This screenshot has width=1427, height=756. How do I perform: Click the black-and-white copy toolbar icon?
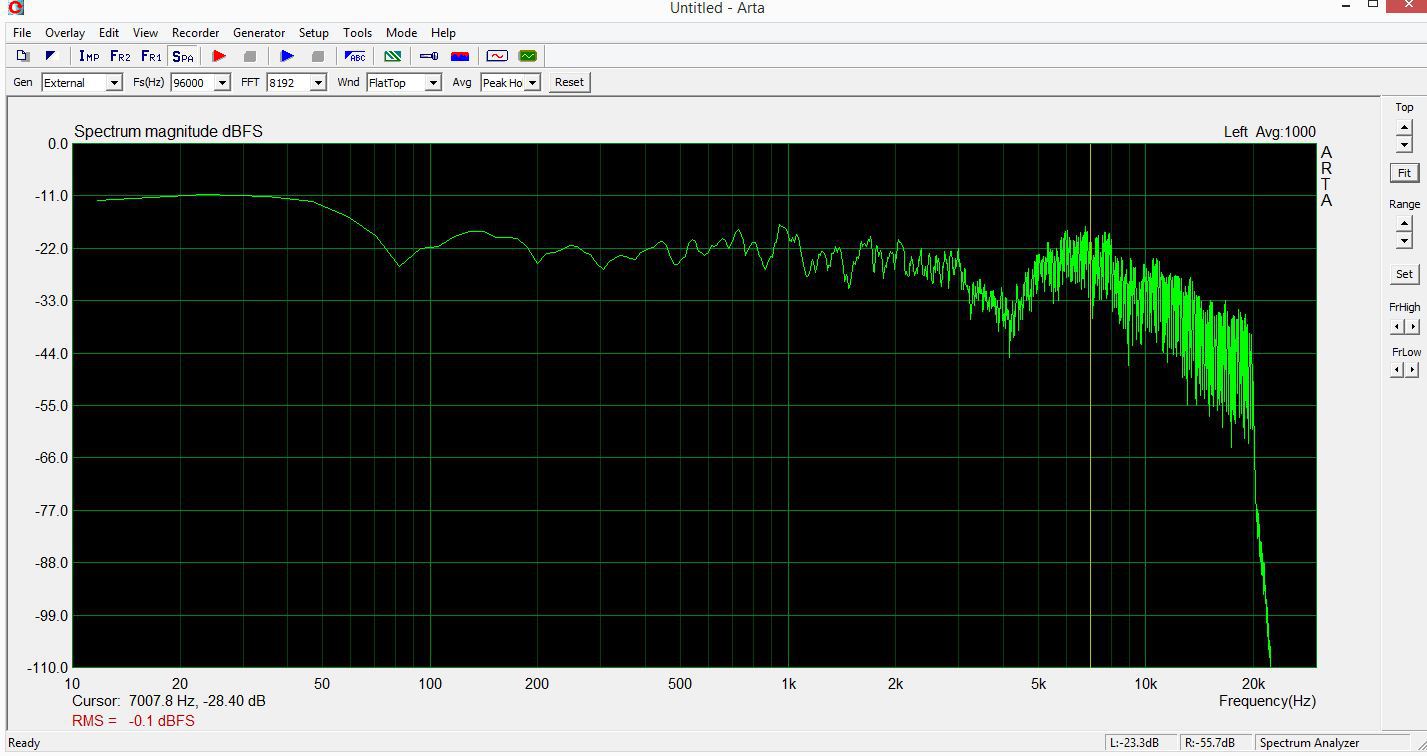point(51,56)
